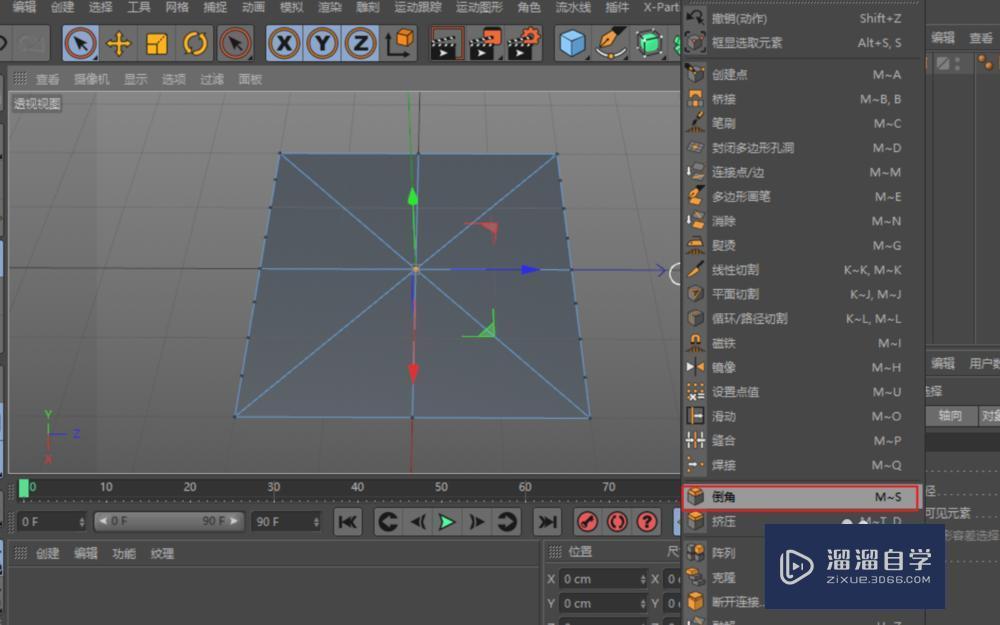Click the 0 F–90 F preview range slider
The height and width of the screenshot is (625, 1000).
coord(168,521)
